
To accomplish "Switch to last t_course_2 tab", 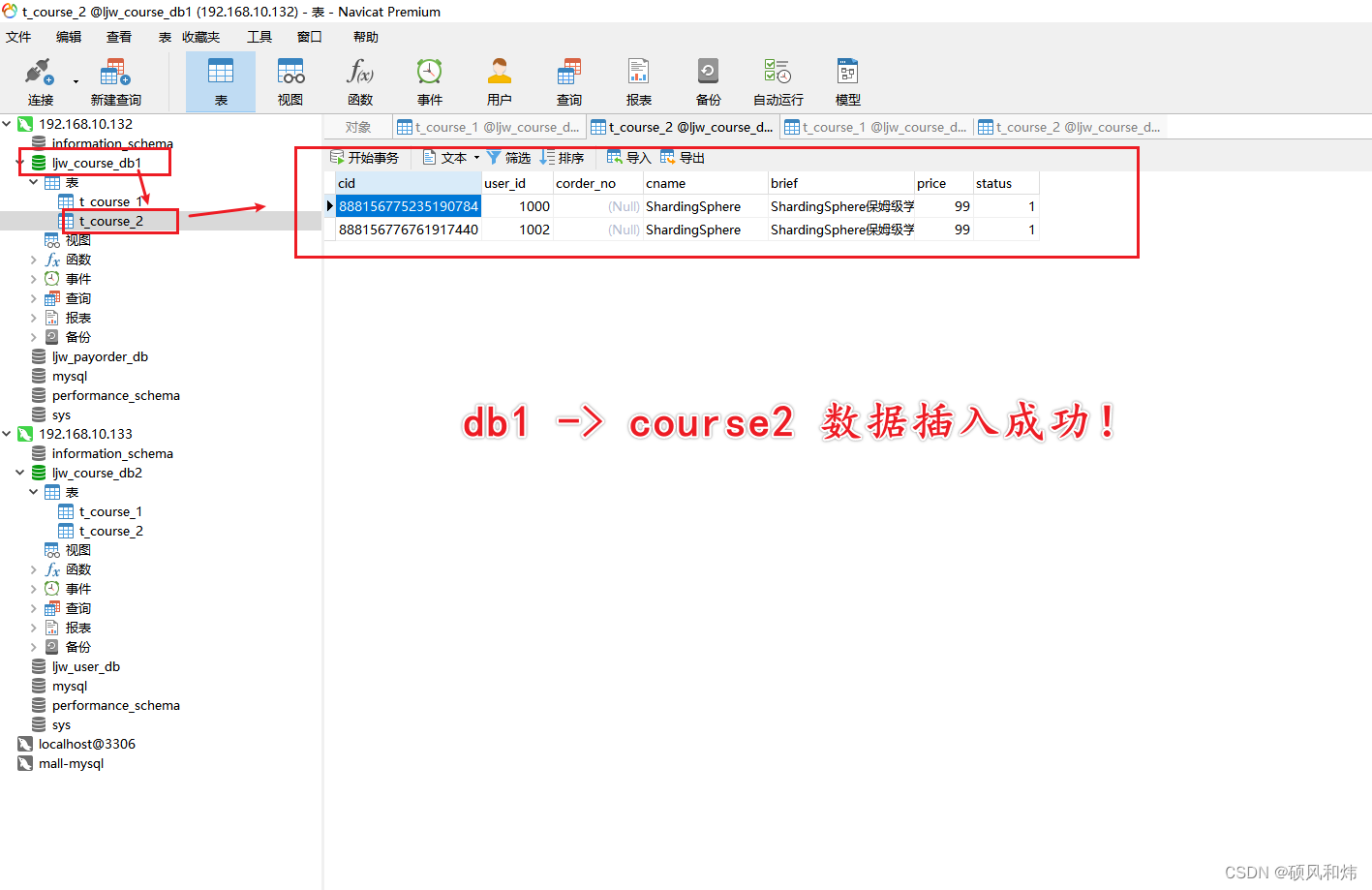I will pyautogui.click(x=1070, y=127).
